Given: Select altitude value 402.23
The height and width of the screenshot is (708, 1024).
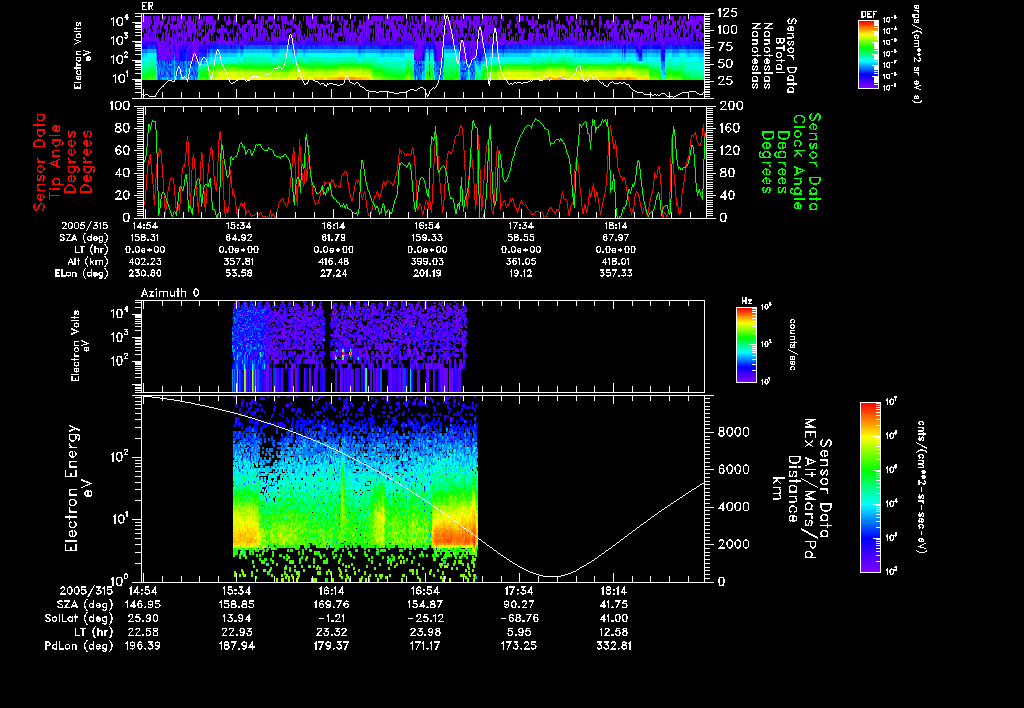Looking at the screenshot, I should 145,262.
